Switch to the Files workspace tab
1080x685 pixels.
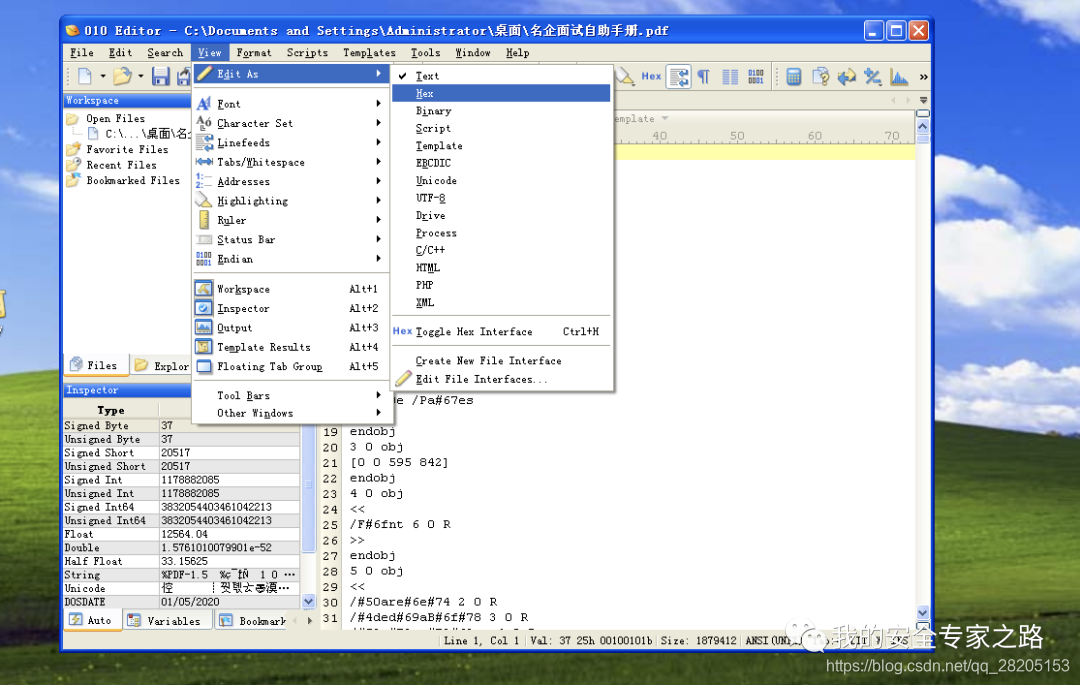(96, 365)
